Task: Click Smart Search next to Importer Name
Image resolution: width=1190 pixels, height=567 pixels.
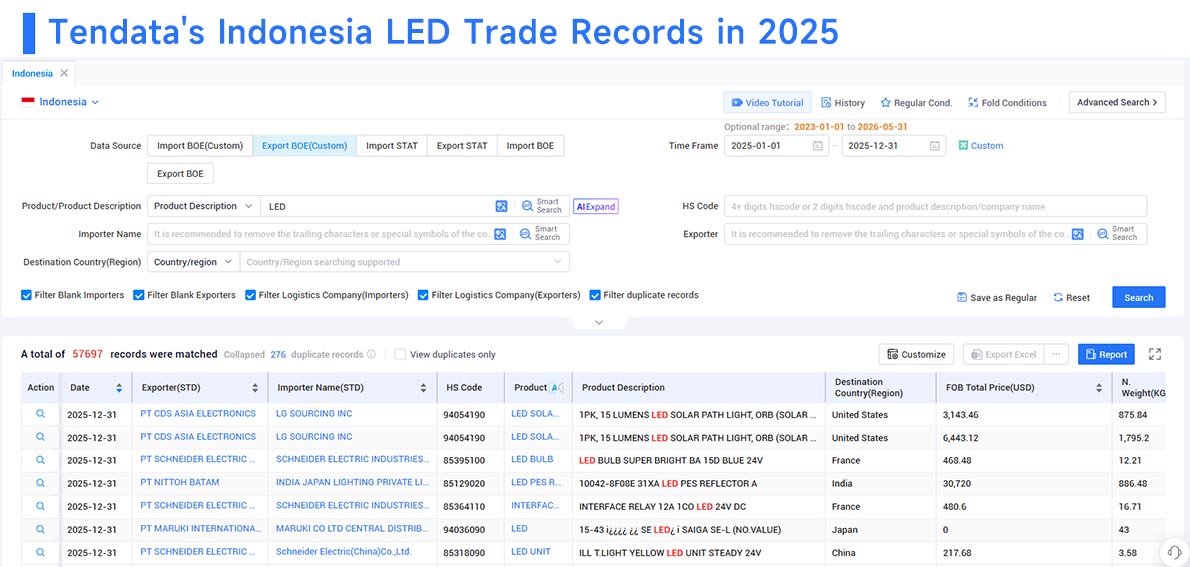Action: (540, 234)
